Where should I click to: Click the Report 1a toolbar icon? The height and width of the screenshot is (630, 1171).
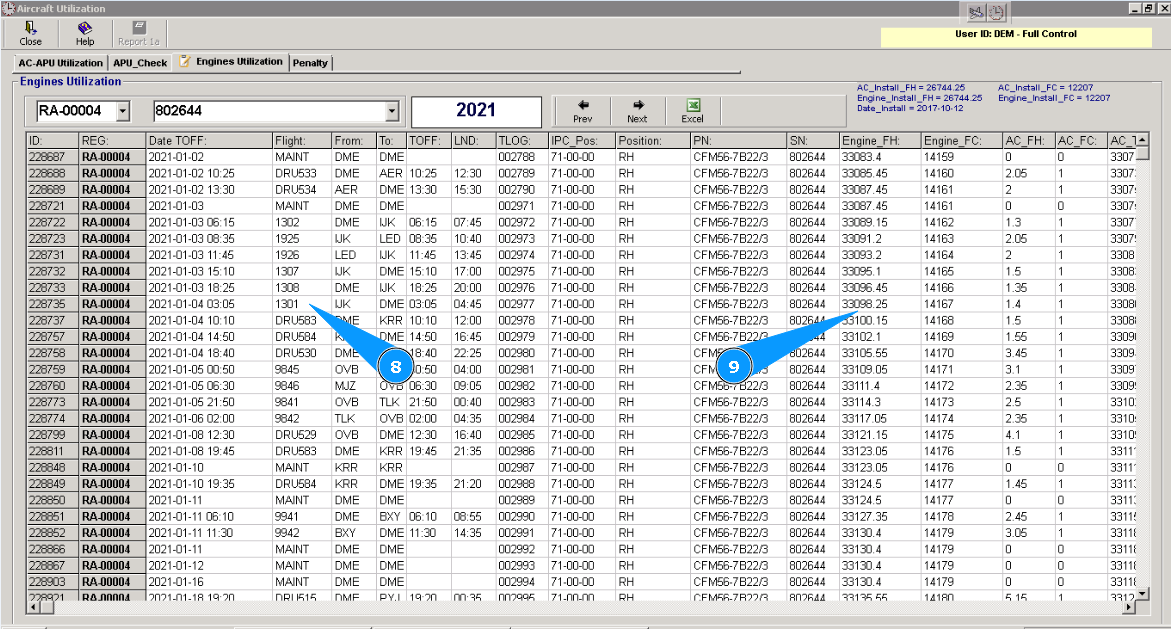click(x=138, y=28)
